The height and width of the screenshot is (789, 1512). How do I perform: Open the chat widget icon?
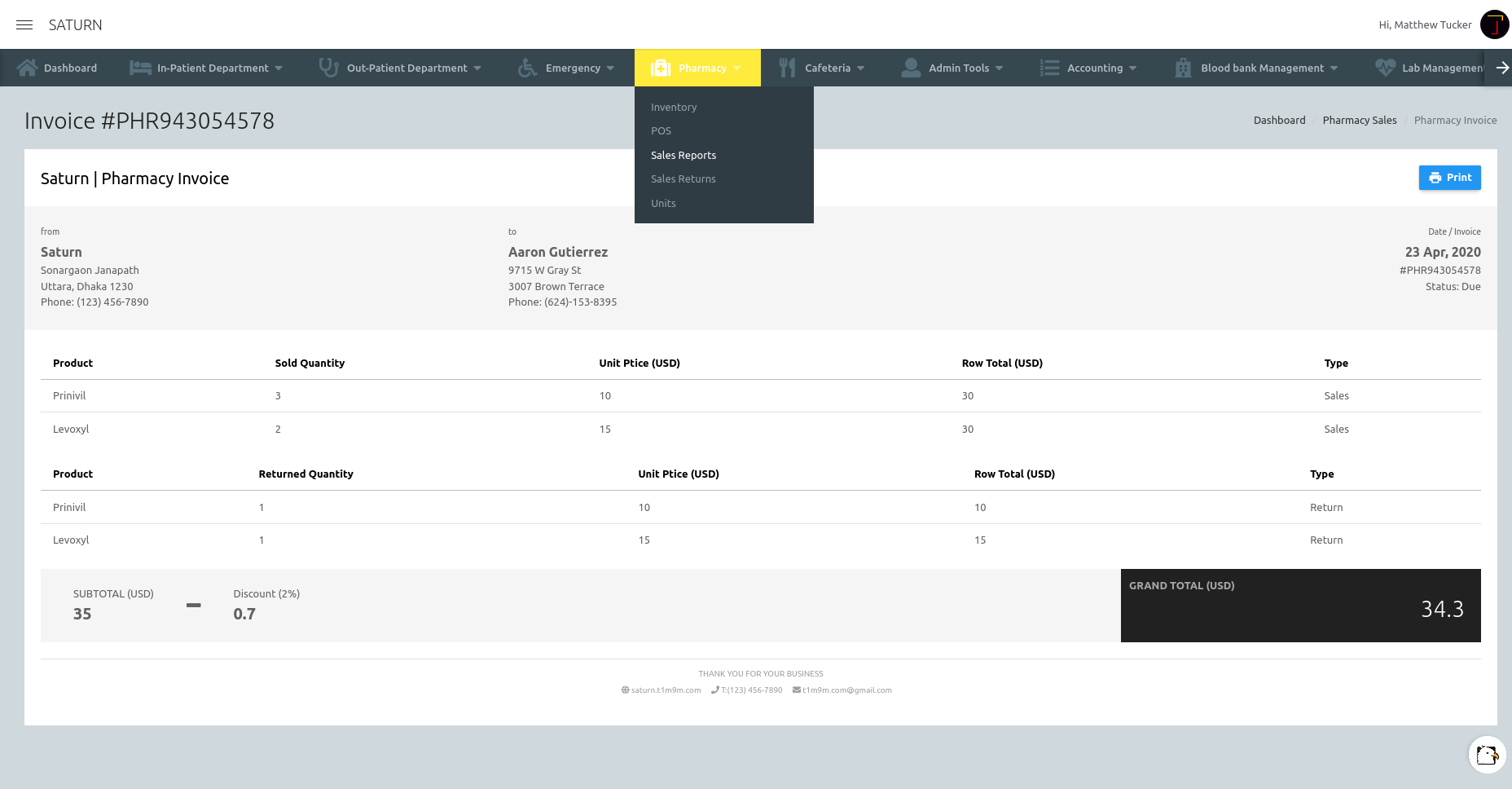click(1487, 755)
